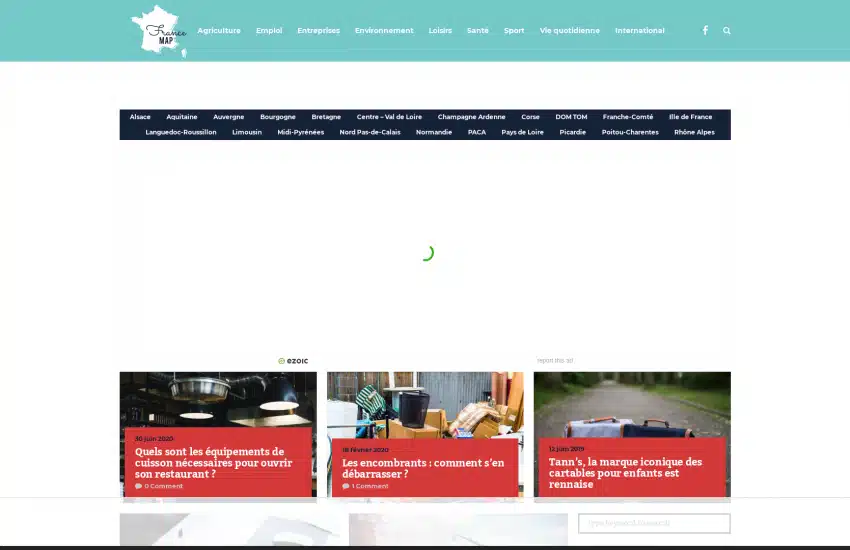
Task: Open the search magnifier icon
Action: coord(726,31)
